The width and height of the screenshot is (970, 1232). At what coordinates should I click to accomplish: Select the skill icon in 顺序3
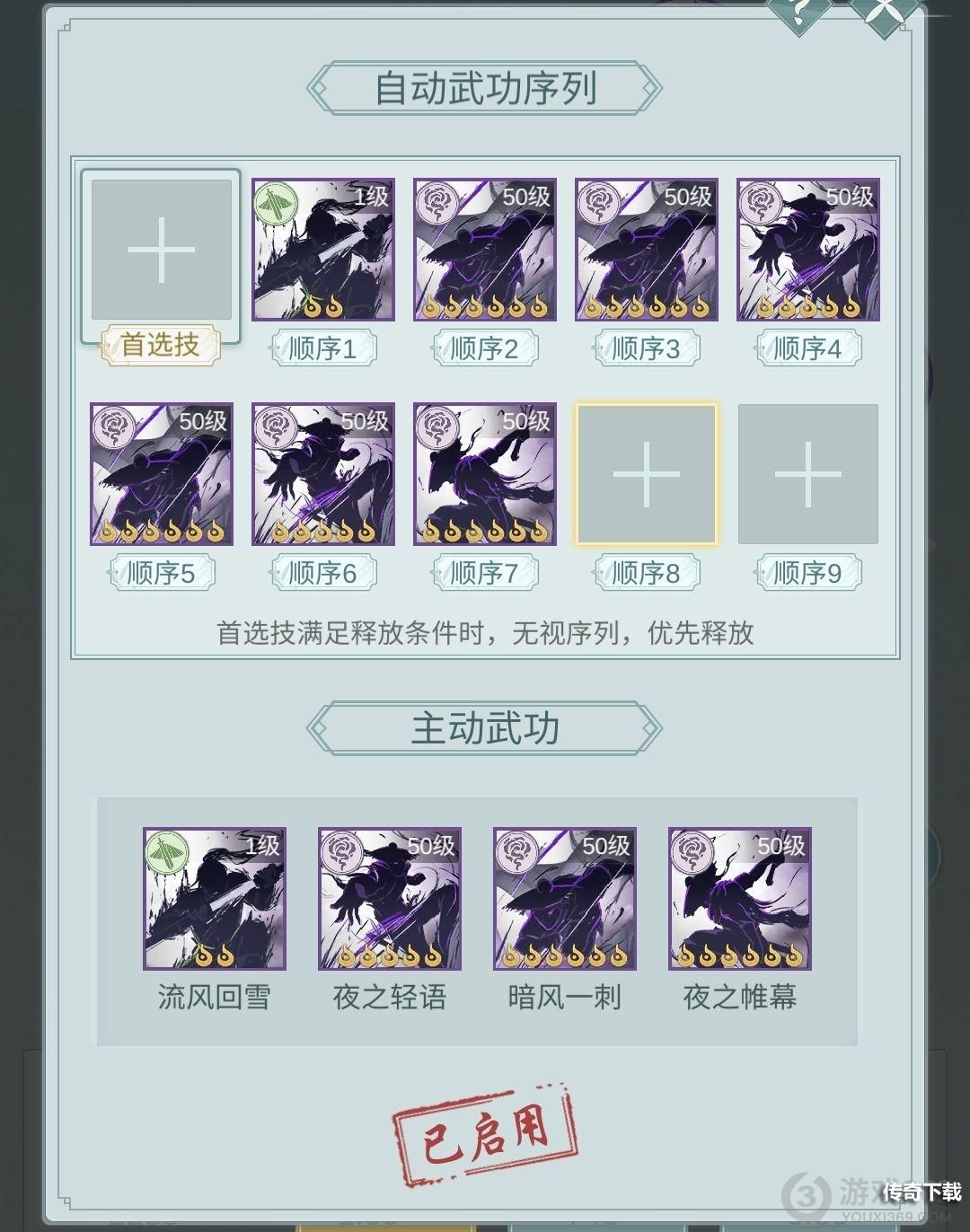tap(647, 250)
